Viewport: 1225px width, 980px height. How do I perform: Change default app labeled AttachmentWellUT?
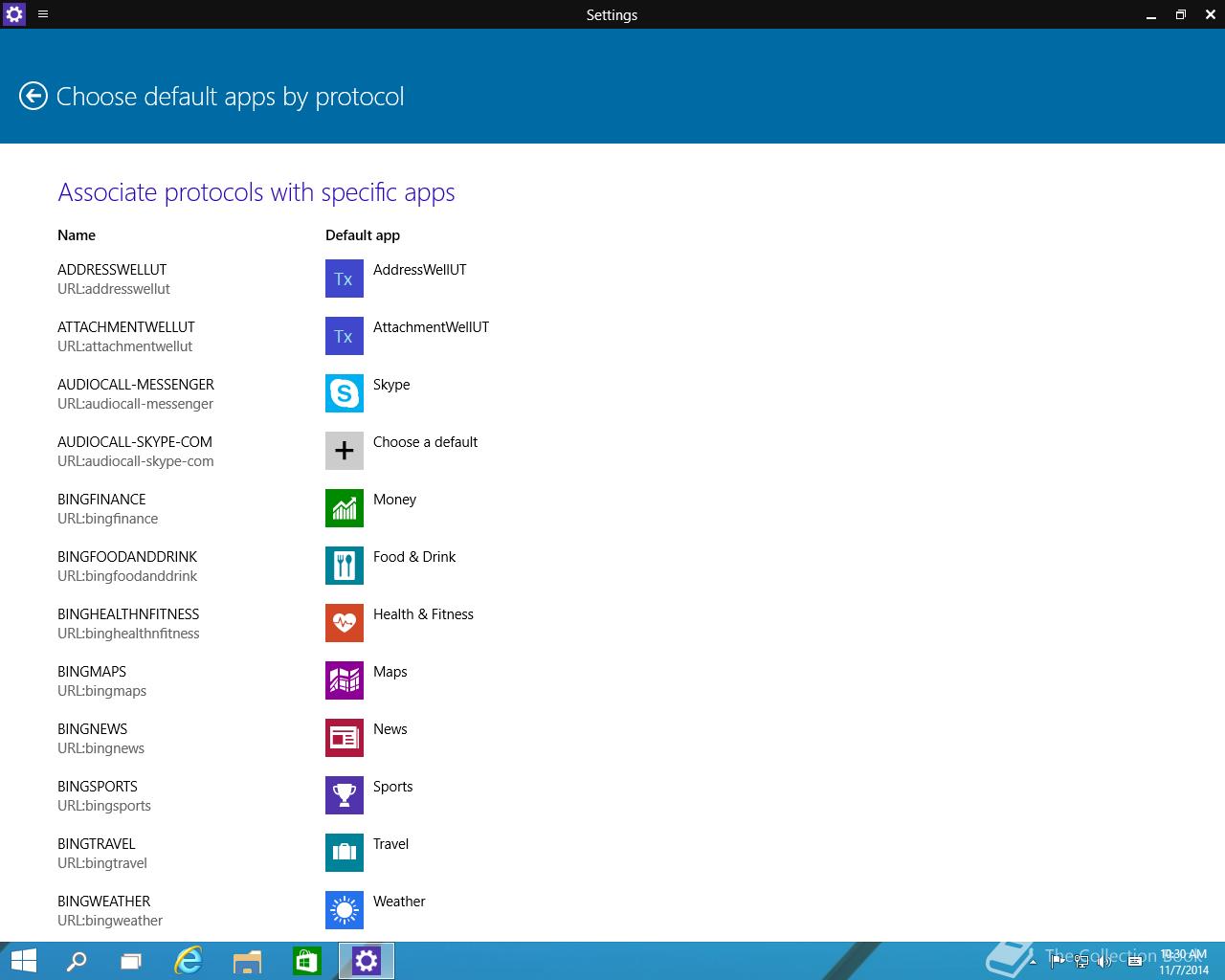coord(431,327)
